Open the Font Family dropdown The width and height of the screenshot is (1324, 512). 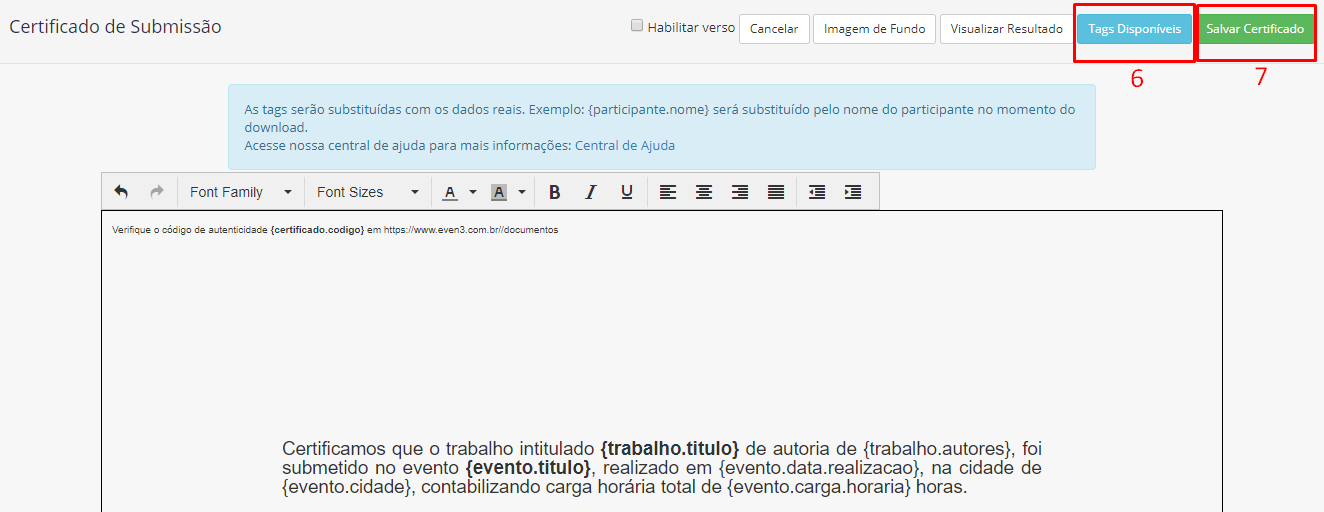pos(241,192)
